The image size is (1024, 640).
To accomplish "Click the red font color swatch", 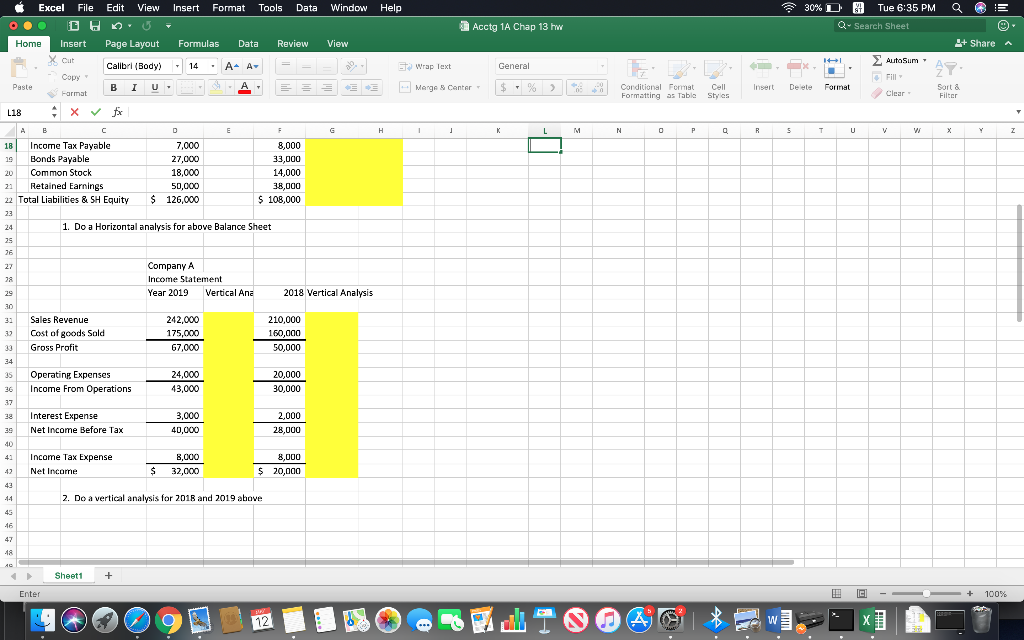I will [244, 89].
